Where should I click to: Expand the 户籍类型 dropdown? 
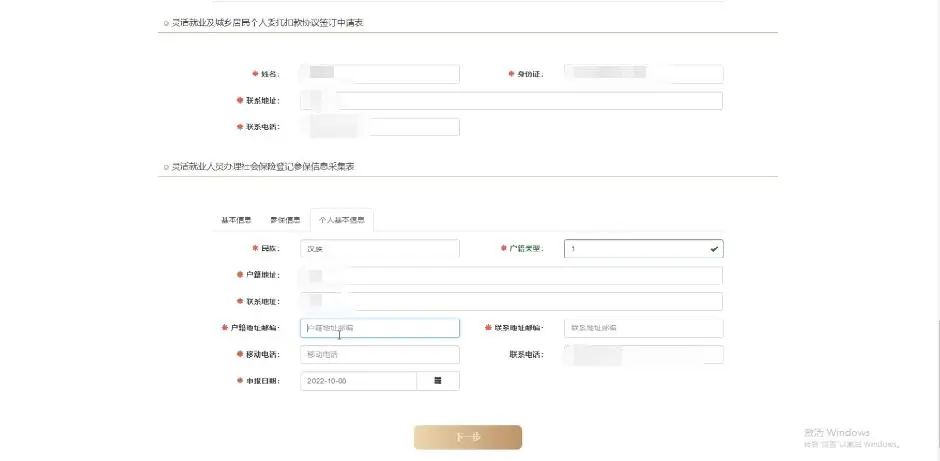(x=643, y=248)
